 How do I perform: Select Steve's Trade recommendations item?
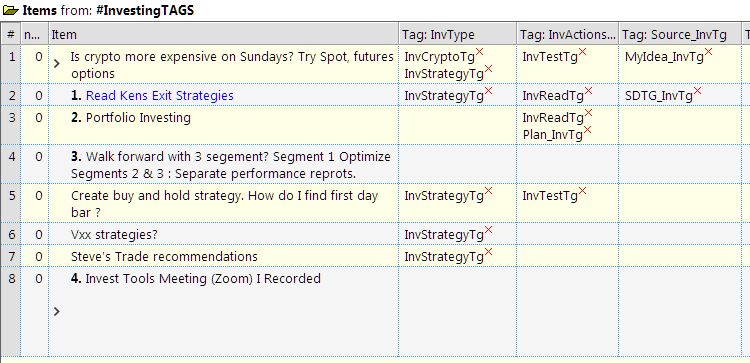click(164, 257)
